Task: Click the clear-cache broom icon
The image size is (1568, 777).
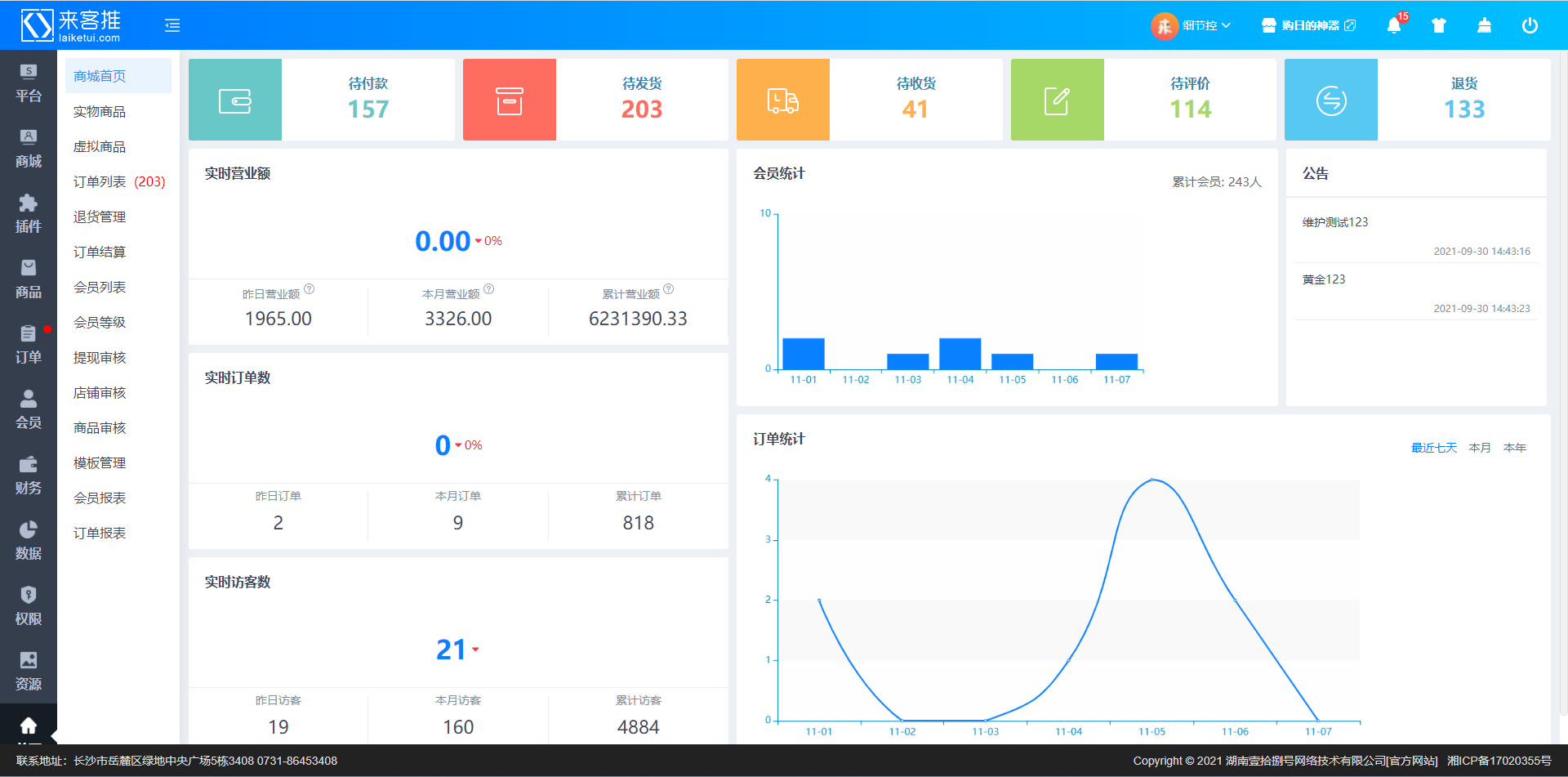Action: pos(1484,25)
